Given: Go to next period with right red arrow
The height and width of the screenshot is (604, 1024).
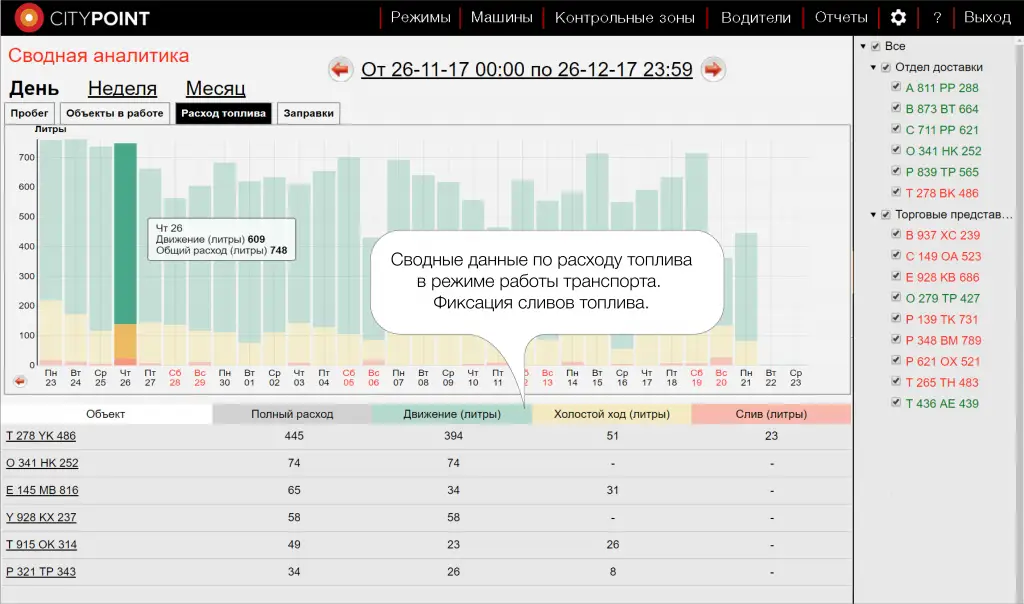Looking at the screenshot, I should (713, 69).
